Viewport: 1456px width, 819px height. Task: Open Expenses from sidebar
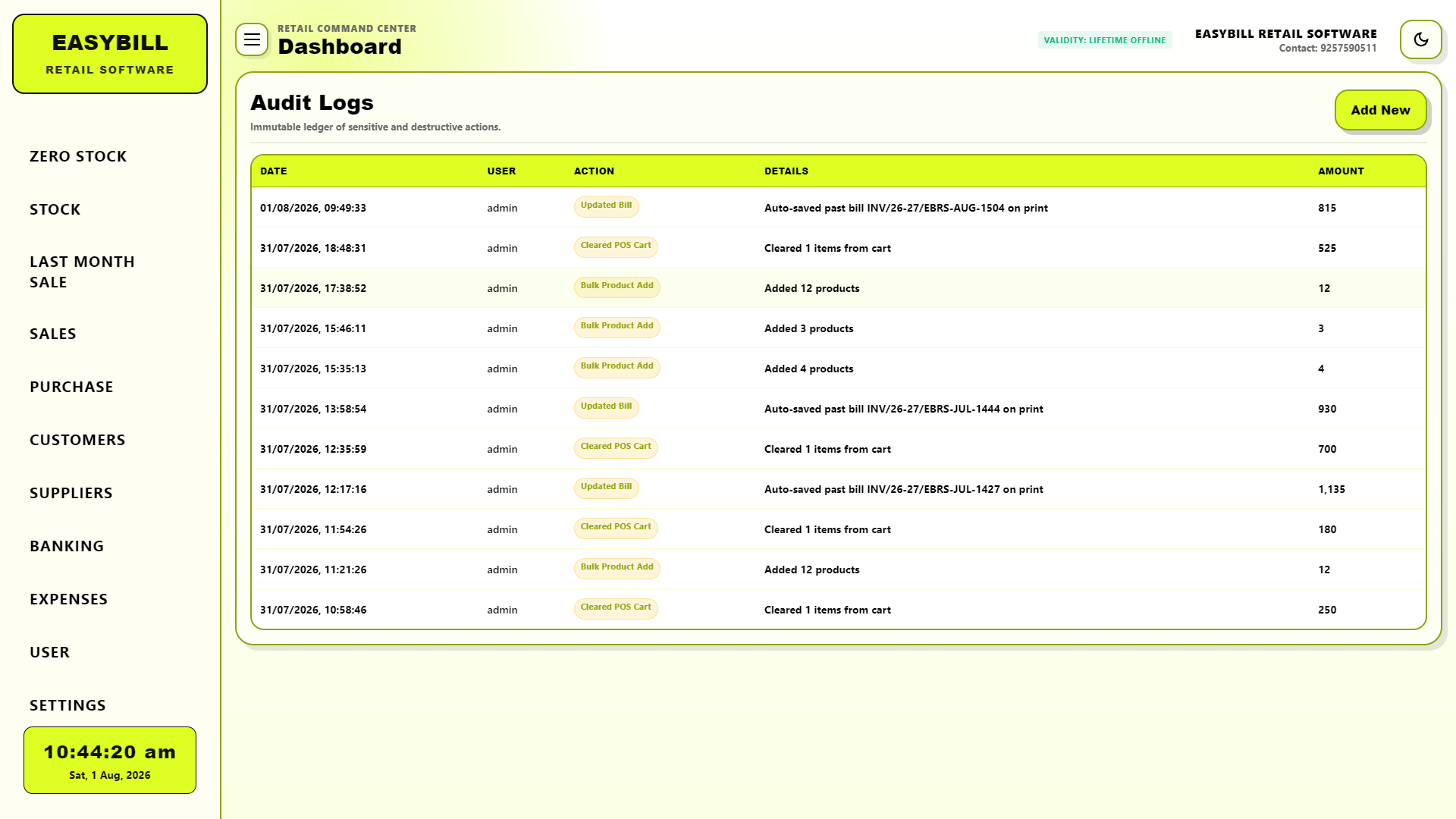click(68, 599)
